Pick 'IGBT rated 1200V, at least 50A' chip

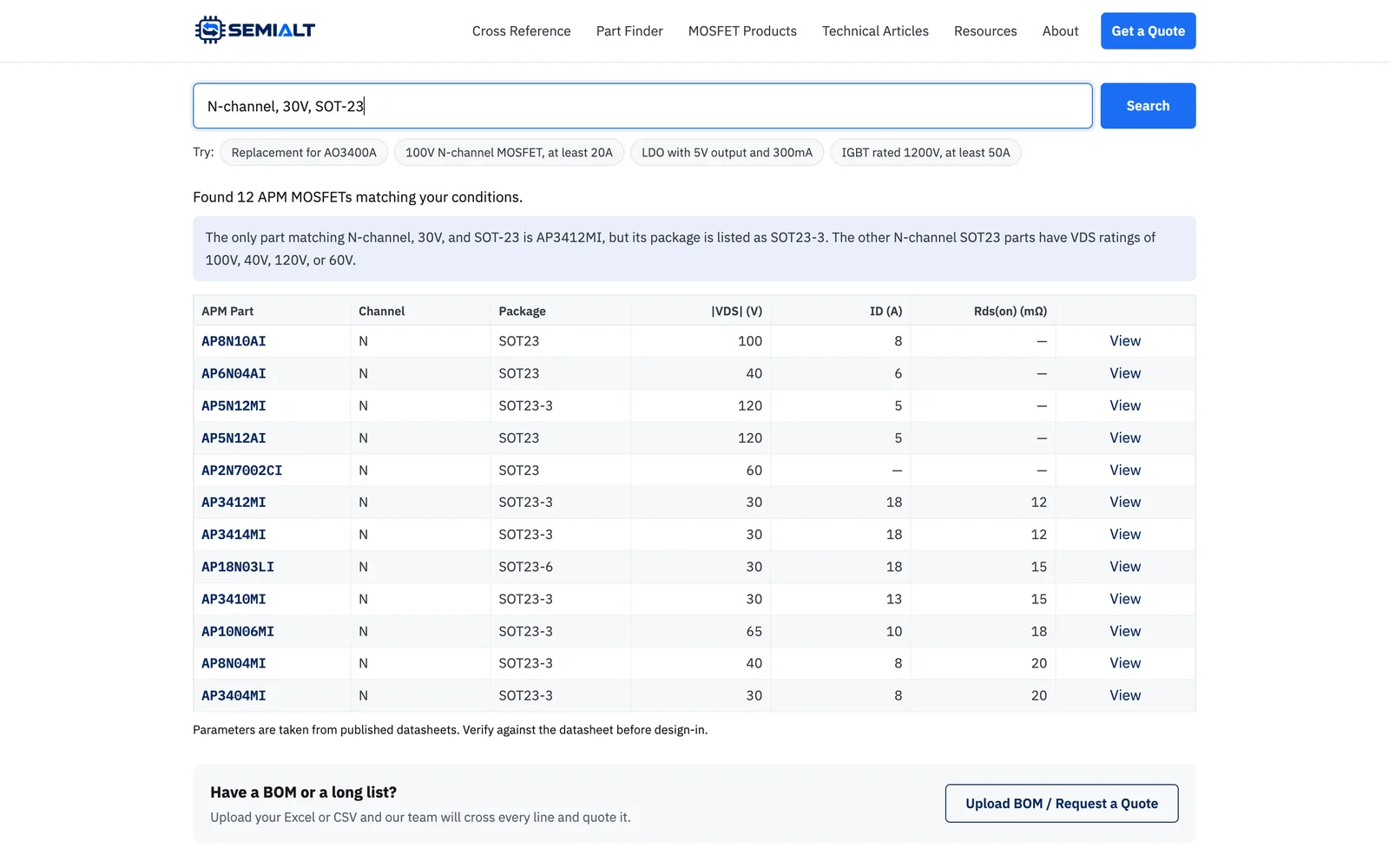925,153
